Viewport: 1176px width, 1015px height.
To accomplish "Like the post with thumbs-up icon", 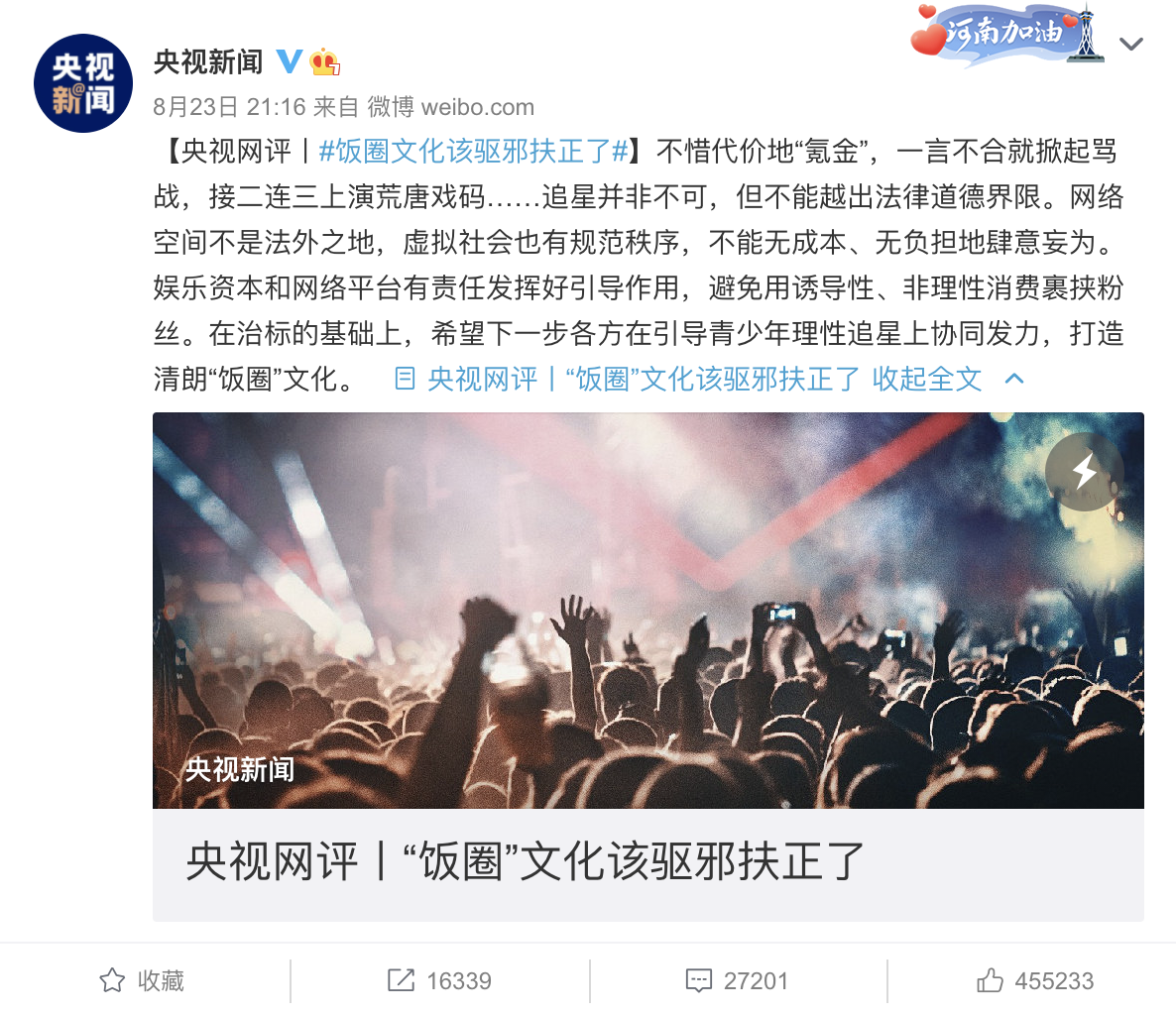I will pyautogui.click(x=990, y=979).
